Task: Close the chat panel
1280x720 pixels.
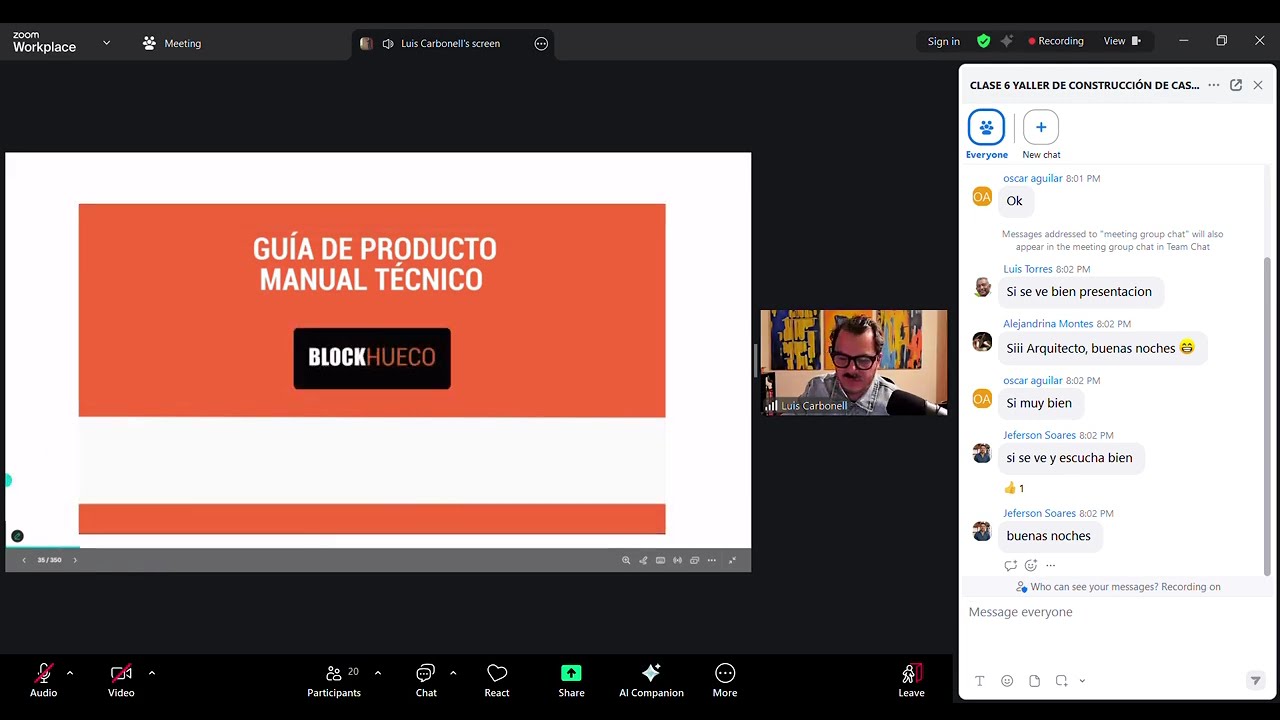Action: pos(1258,85)
